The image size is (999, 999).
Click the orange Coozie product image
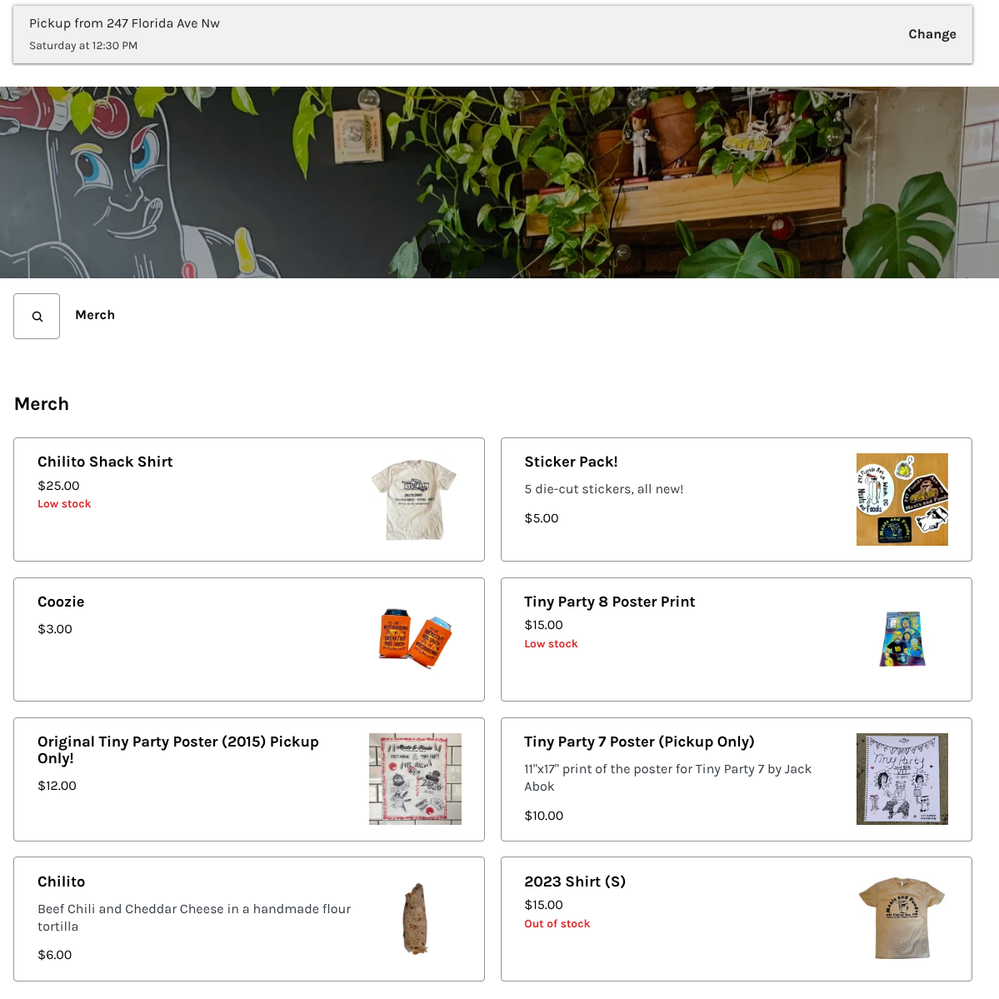(414, 637)
